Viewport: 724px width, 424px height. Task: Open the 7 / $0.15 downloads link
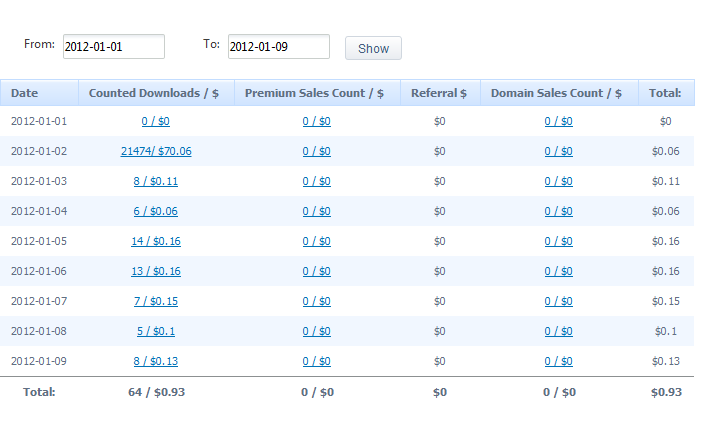click(156, 301)
